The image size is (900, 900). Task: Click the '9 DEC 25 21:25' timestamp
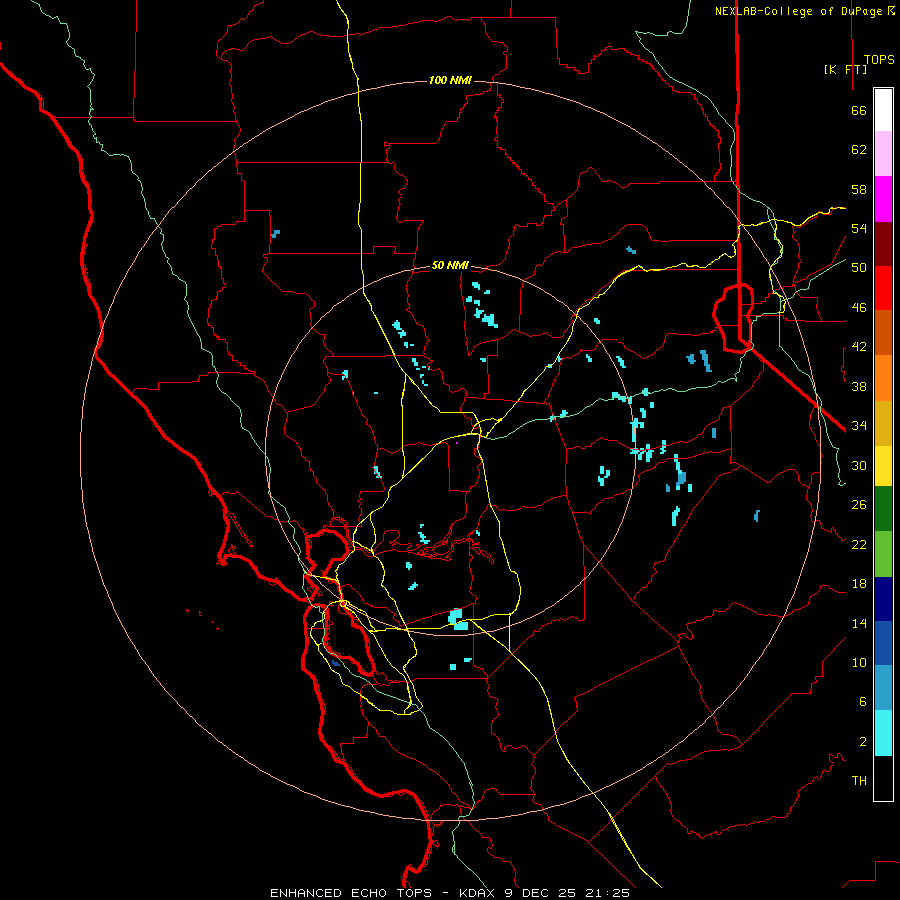pos(565,893)
